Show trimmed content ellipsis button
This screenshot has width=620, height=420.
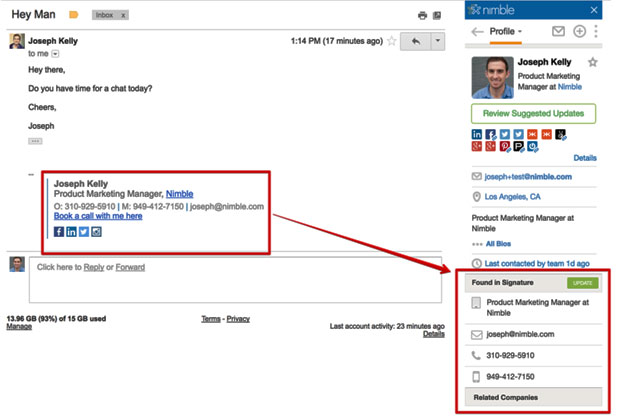pyautogui.click(x=35, y=141)
